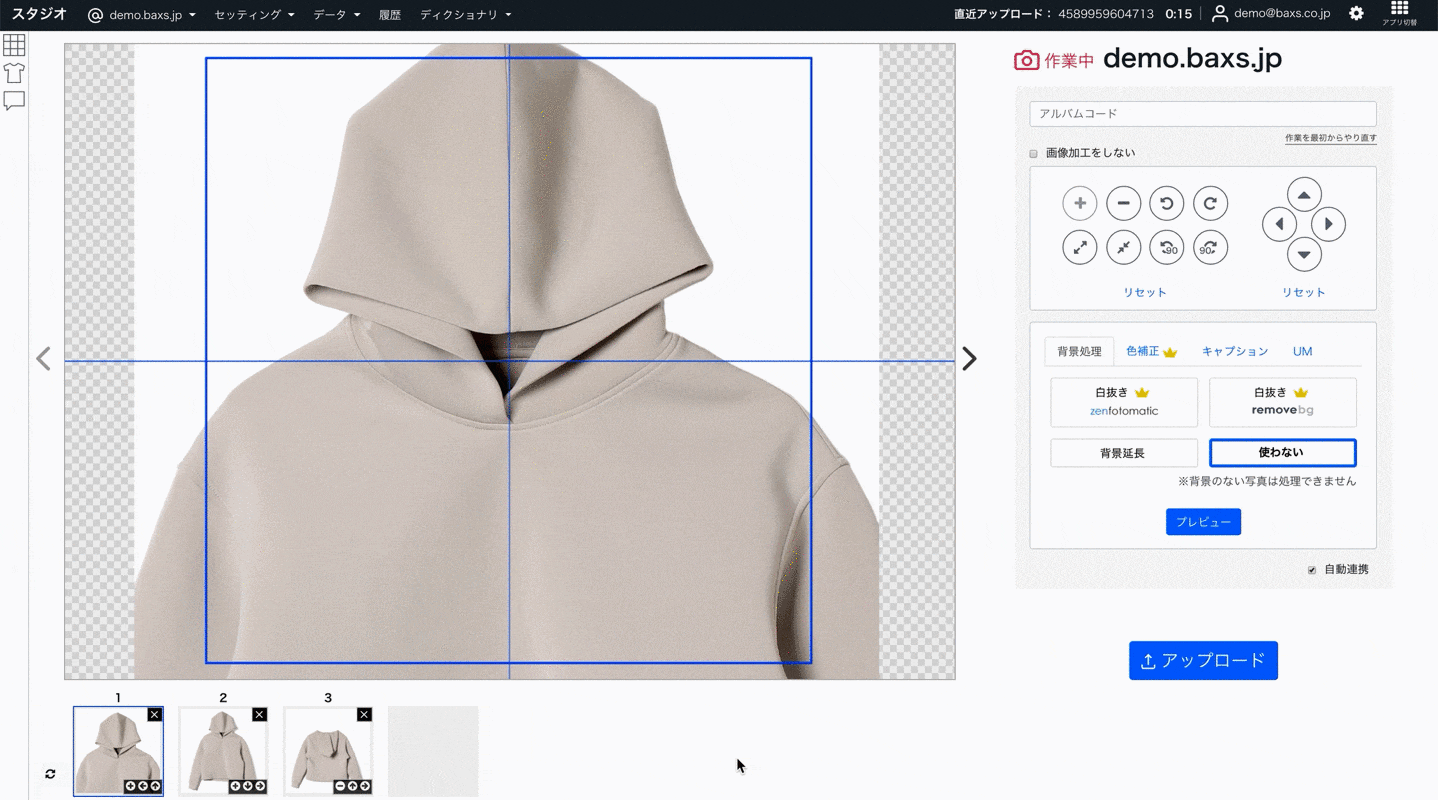The width and height of the screenshot is (1438, 800).
Task: Click the zoom out minus icon
Action: coord(1123,203)
